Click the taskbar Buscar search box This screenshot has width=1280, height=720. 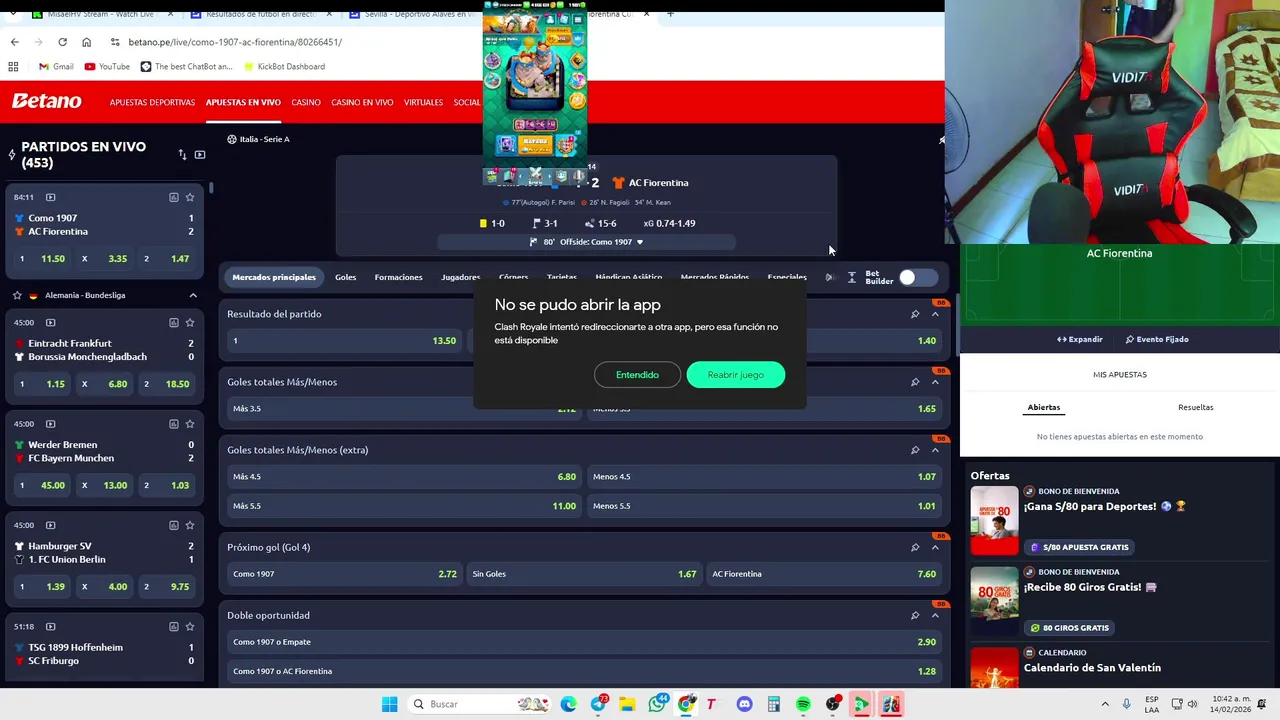coord(480,704)
